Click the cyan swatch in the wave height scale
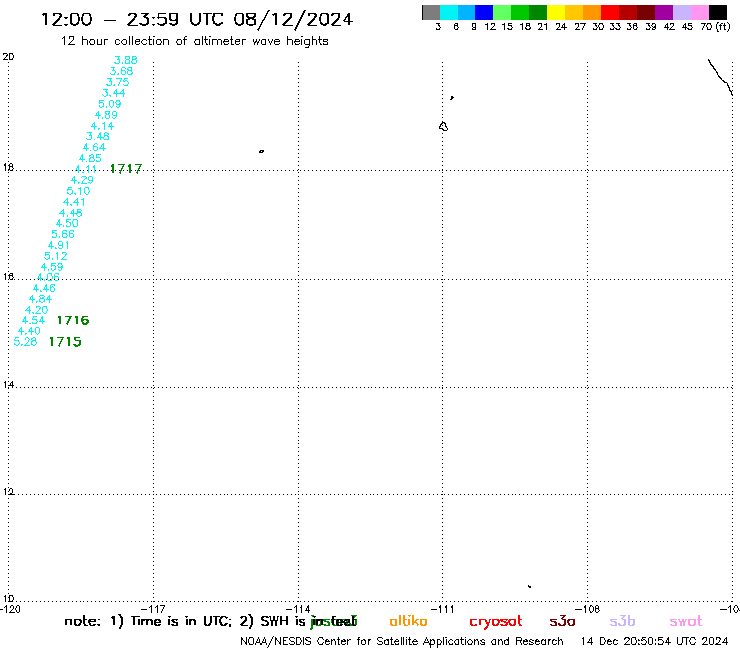Viewport: 740px width, 650px height. [449, 12]
